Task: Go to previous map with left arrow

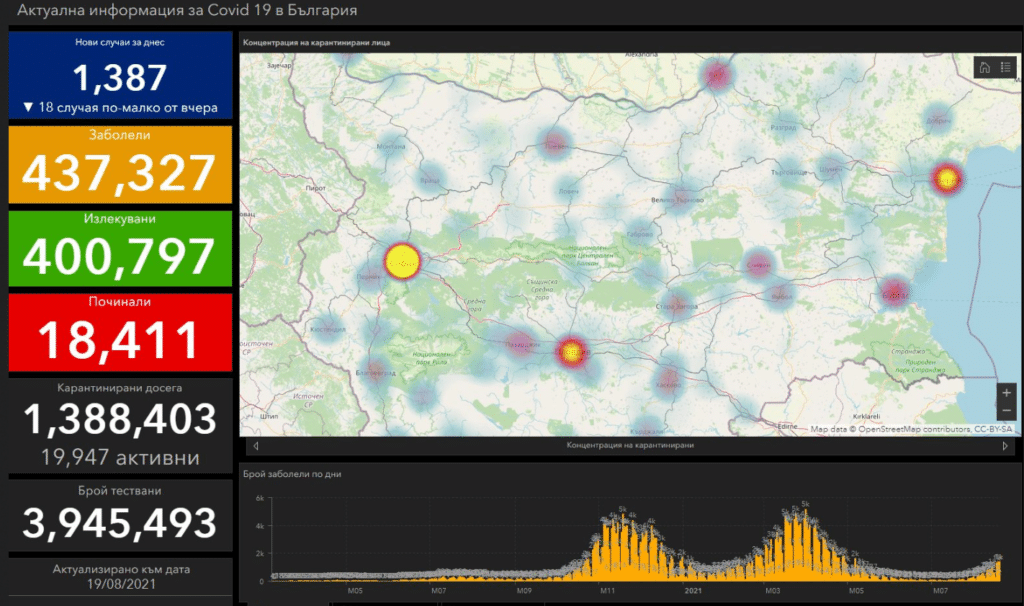Action: (256, 446)
